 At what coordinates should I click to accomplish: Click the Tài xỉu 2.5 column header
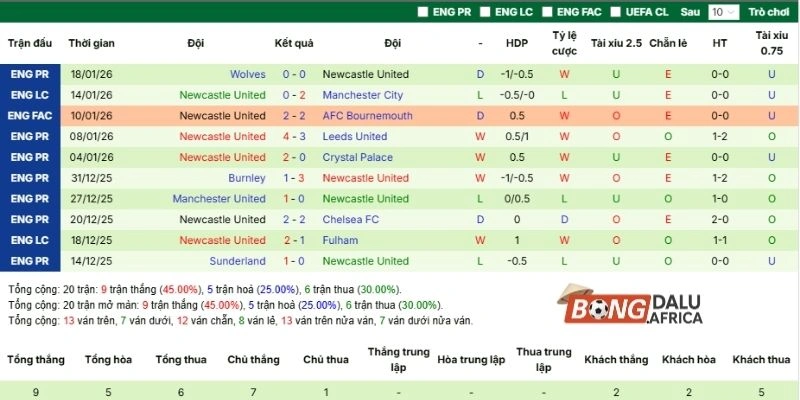[x=615, y=44]
